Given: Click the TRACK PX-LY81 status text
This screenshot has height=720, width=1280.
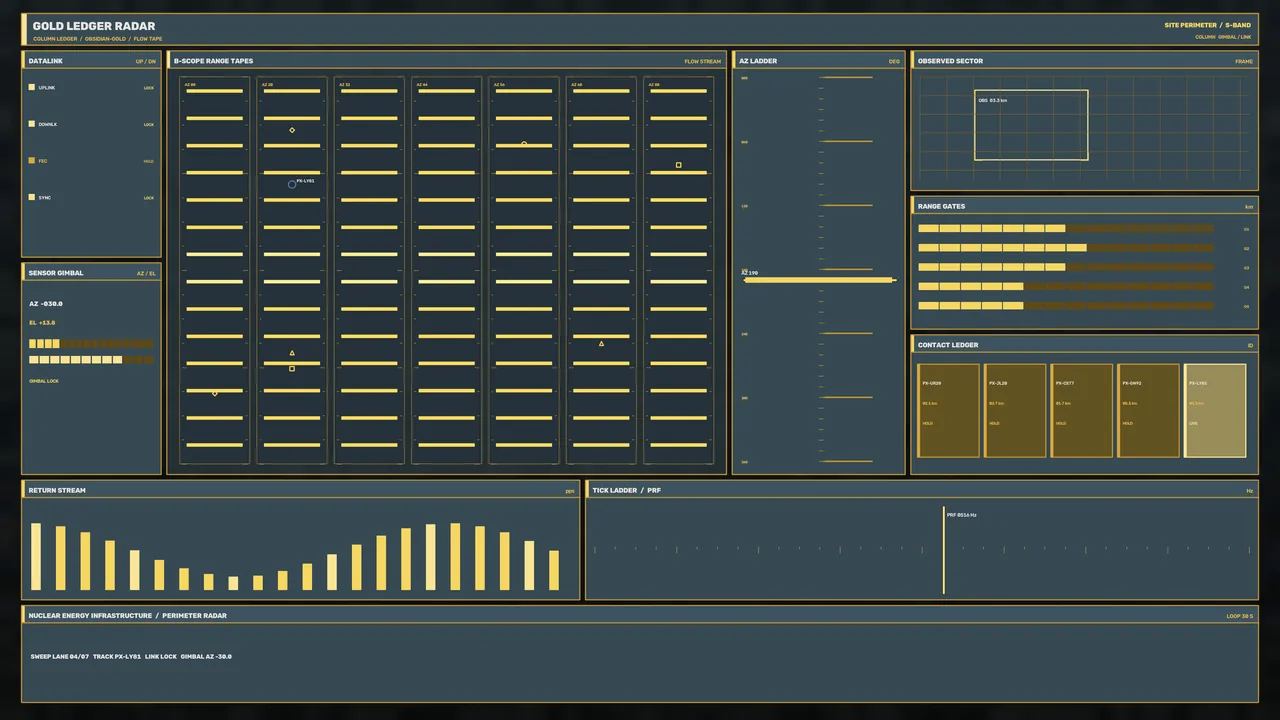Looking at the screenshot, I should click(117, 657).
